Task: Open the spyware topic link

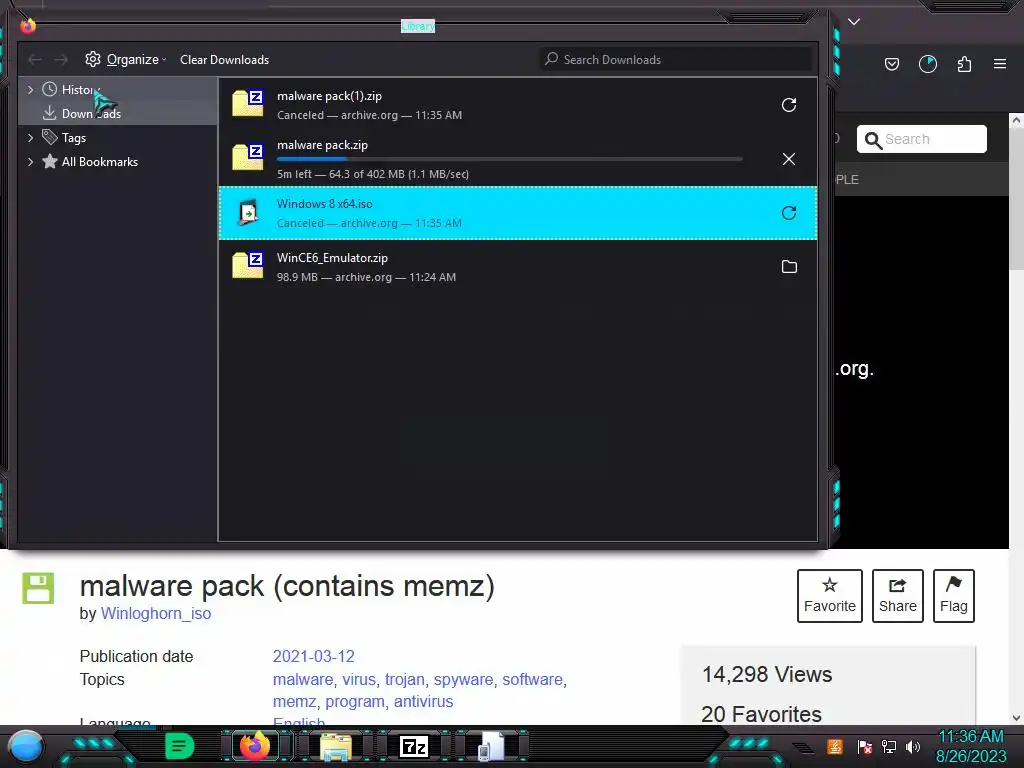Action: click(x=463, y=679)
